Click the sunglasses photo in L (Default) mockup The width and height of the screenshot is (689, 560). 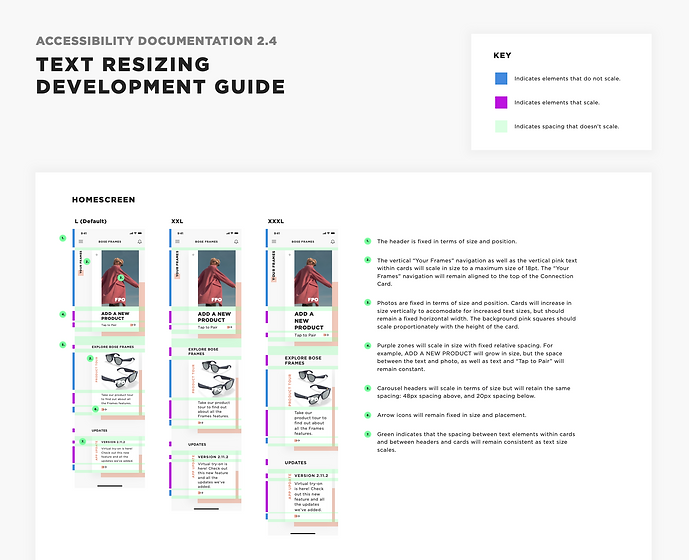tap(120, 372)
